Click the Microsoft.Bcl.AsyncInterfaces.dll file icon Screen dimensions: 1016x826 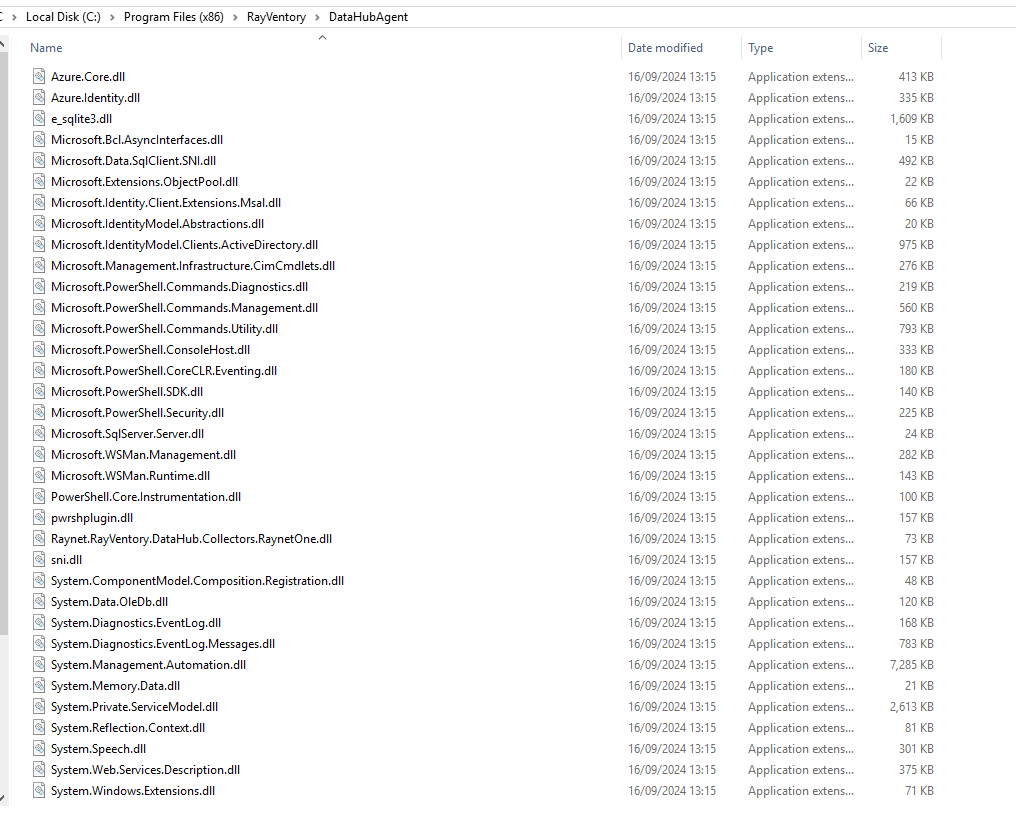click(x=40, y=140)
